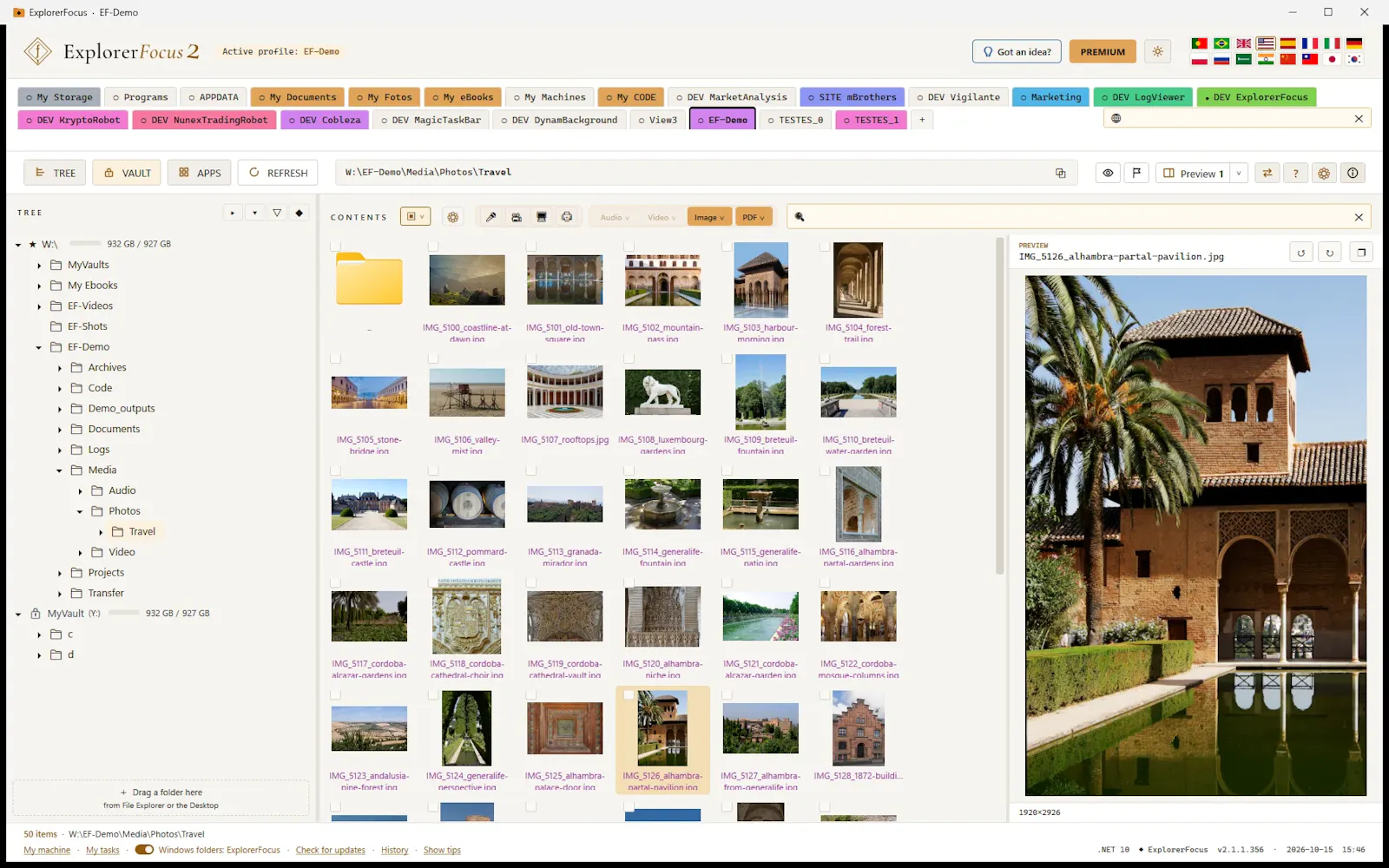Screen dimensions: 1389x868
Task: Click the swap arrows icon after Preview 1
Action: point(1267,173)
